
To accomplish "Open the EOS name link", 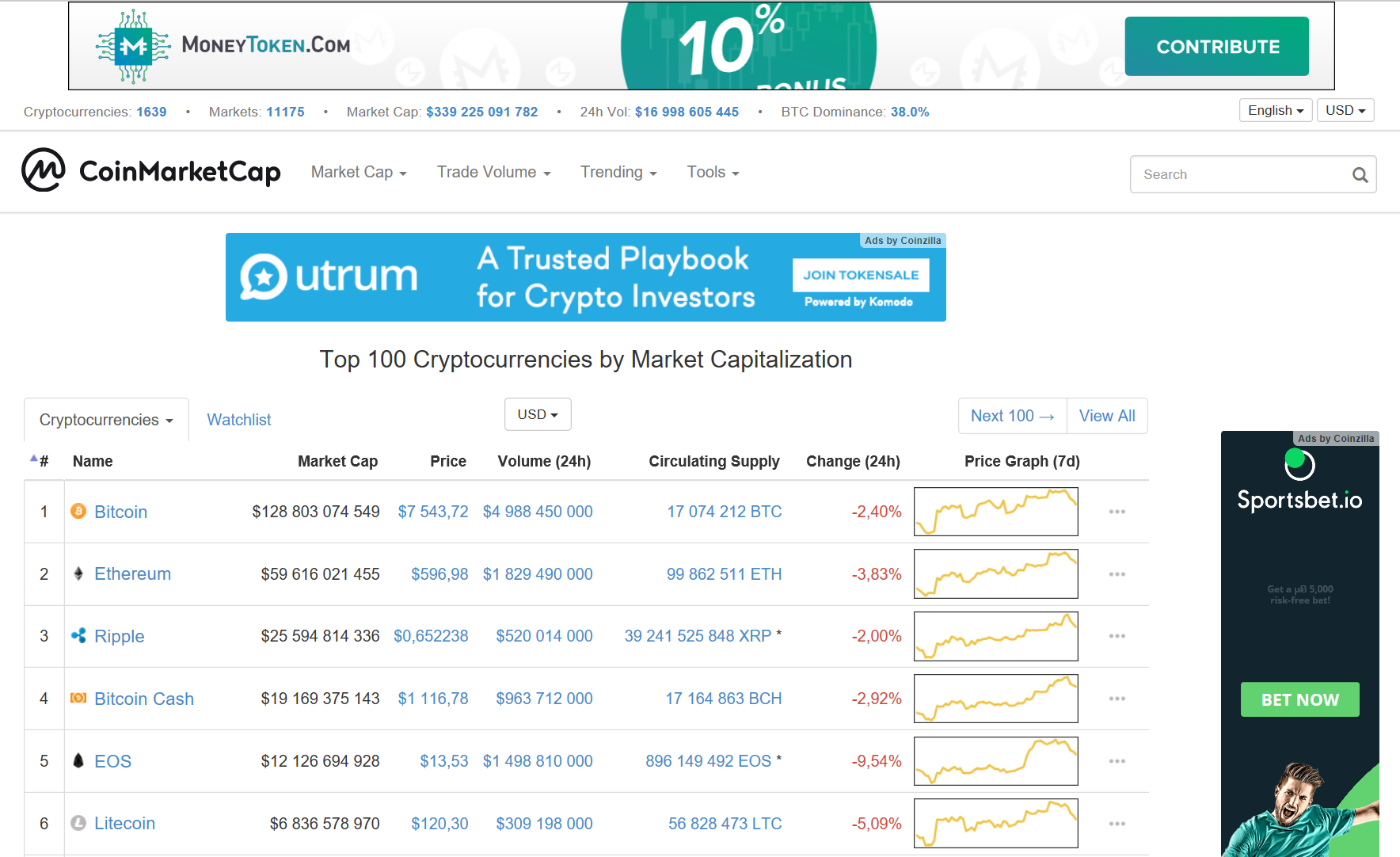I will tap(112, 761).
